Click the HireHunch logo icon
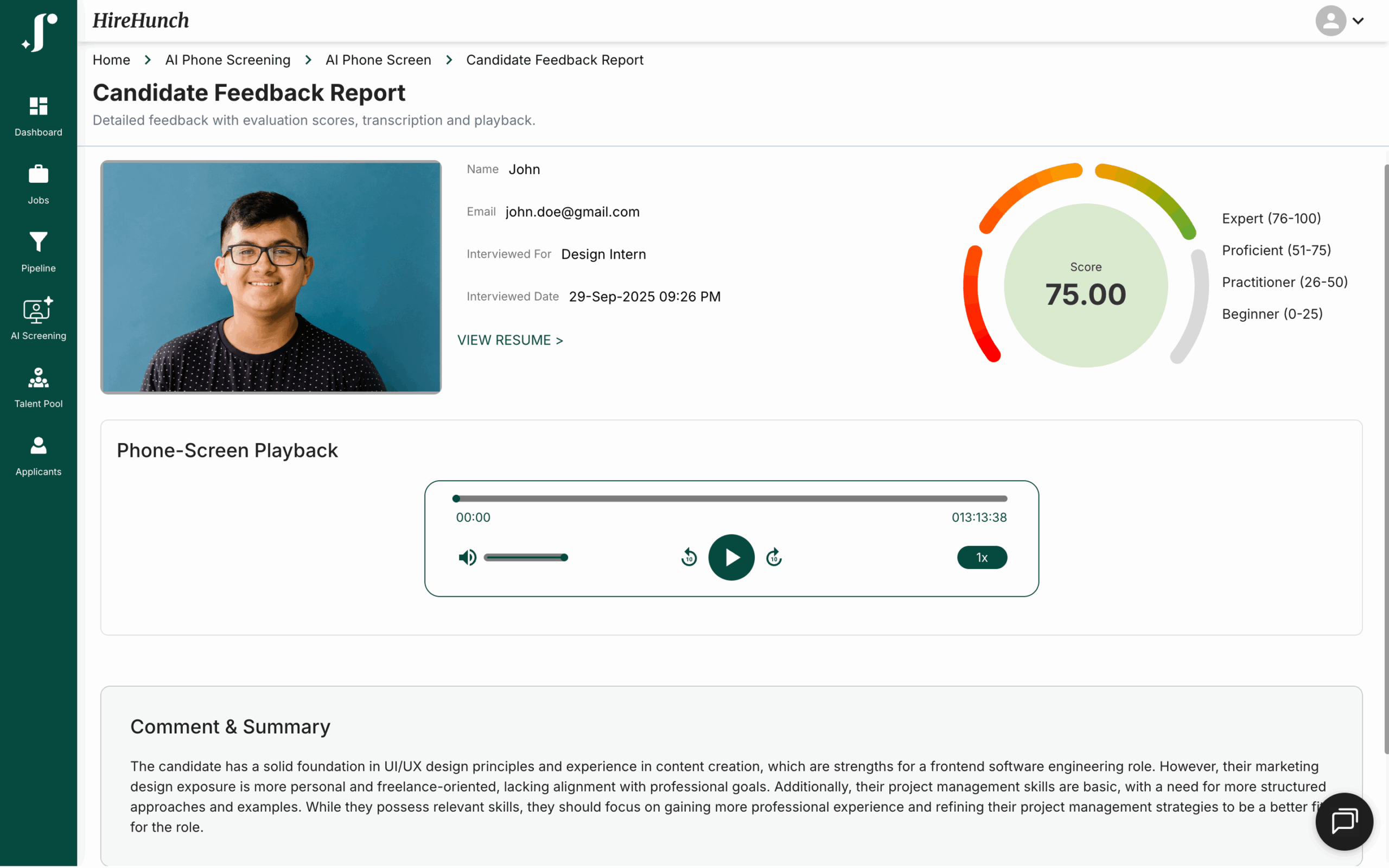Screen dimensions: 1389x868 [39, 32]
